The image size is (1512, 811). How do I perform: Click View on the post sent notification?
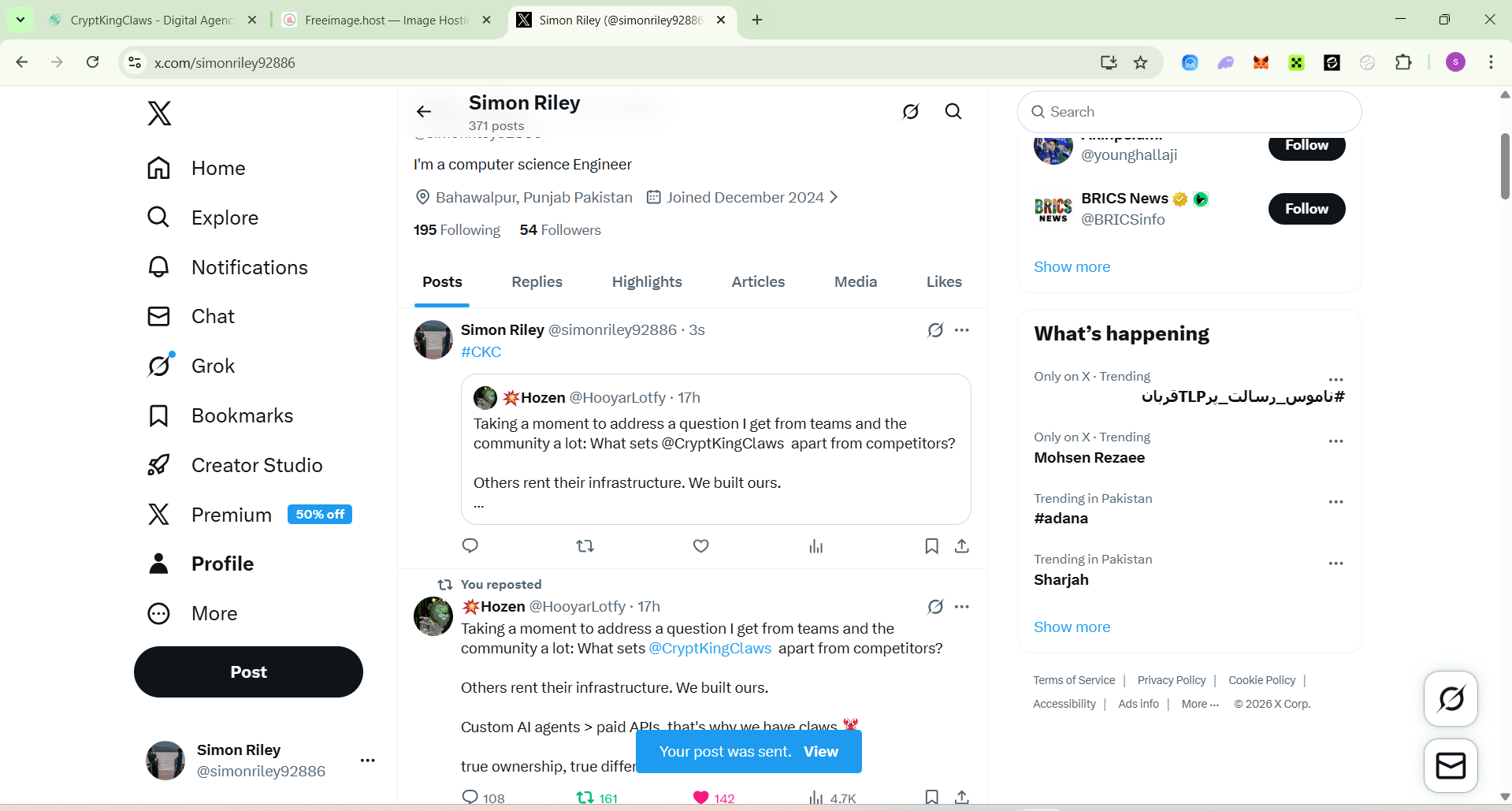821,752
